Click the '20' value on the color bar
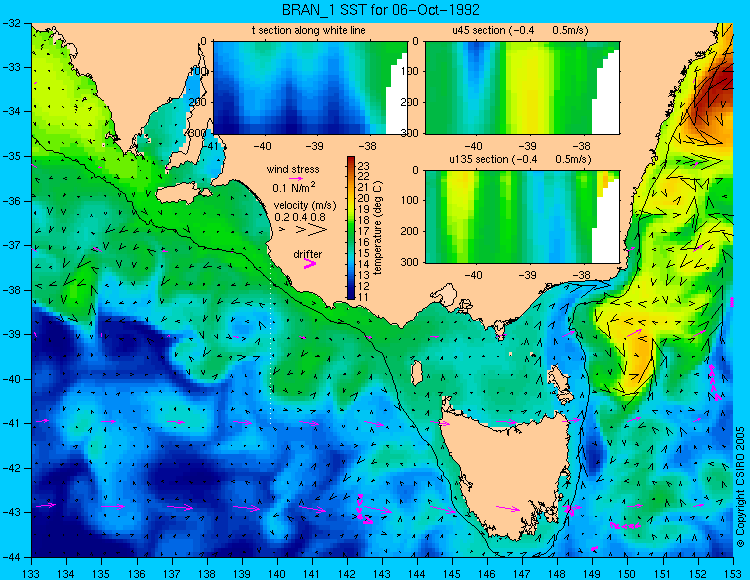This screenshot has height=580, width=750. click(364, 199)
